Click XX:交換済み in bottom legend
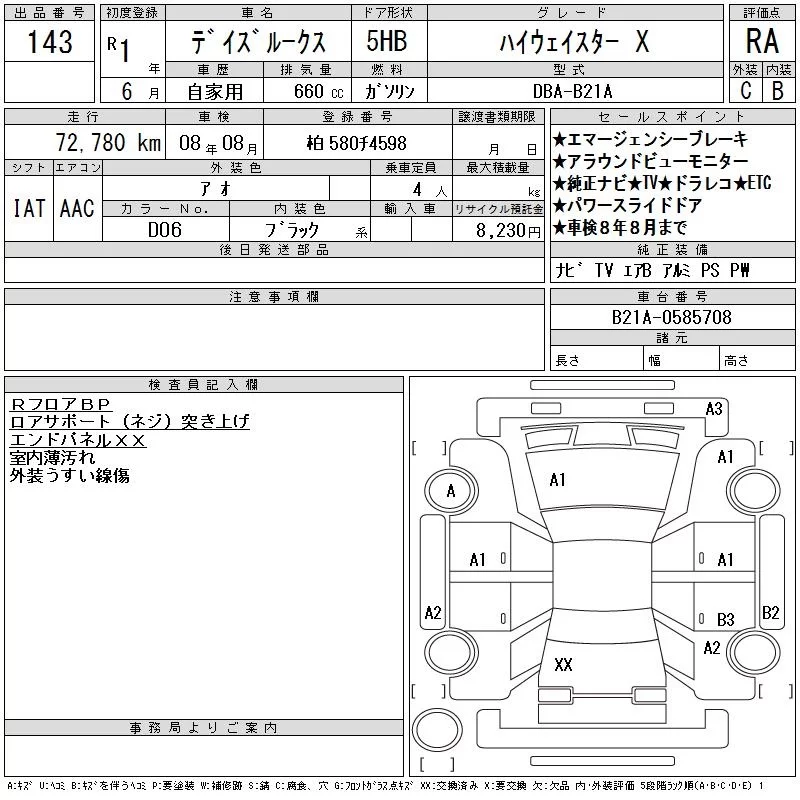This screenshot has height=800, width=800. pyautogui.click(x=449, y=786)
